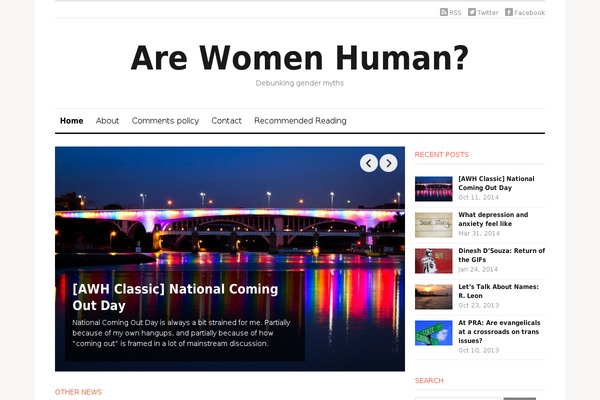Open featured slide title National Coming Out Day
Viewport: 600px width, 400px height.
click(x=175, y=297)
